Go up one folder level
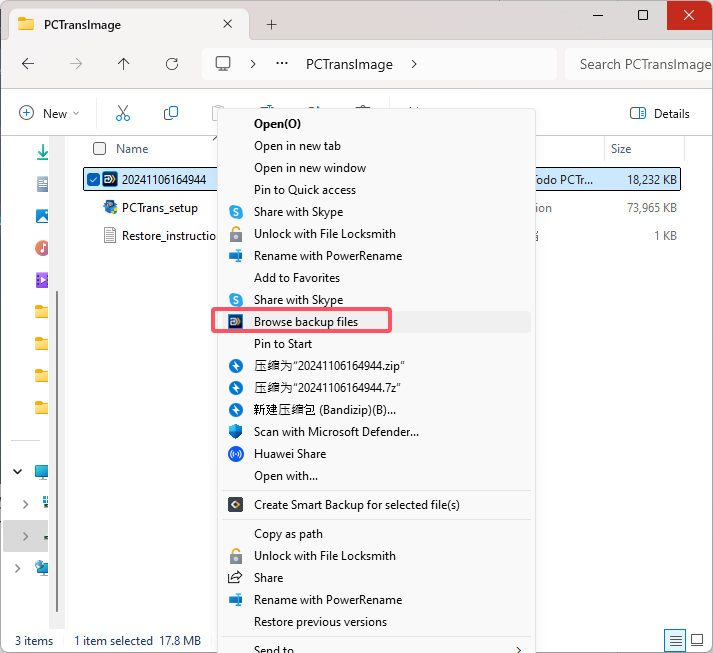The height and width of the screenshot is (653, 713). 123,64
